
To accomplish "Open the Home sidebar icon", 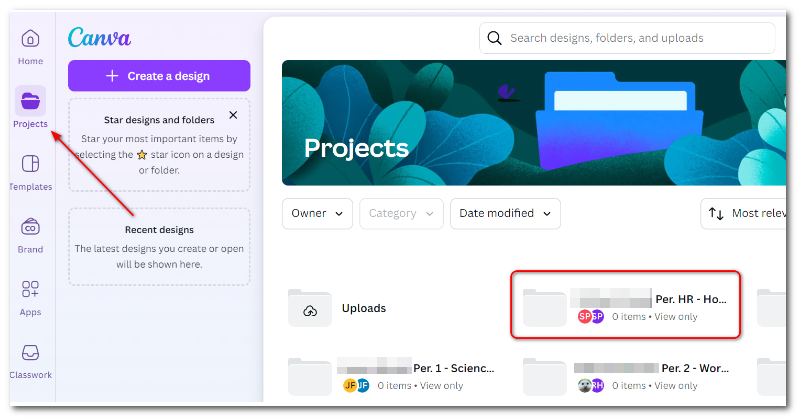I will pyautogui.click(x=30, y=39).
